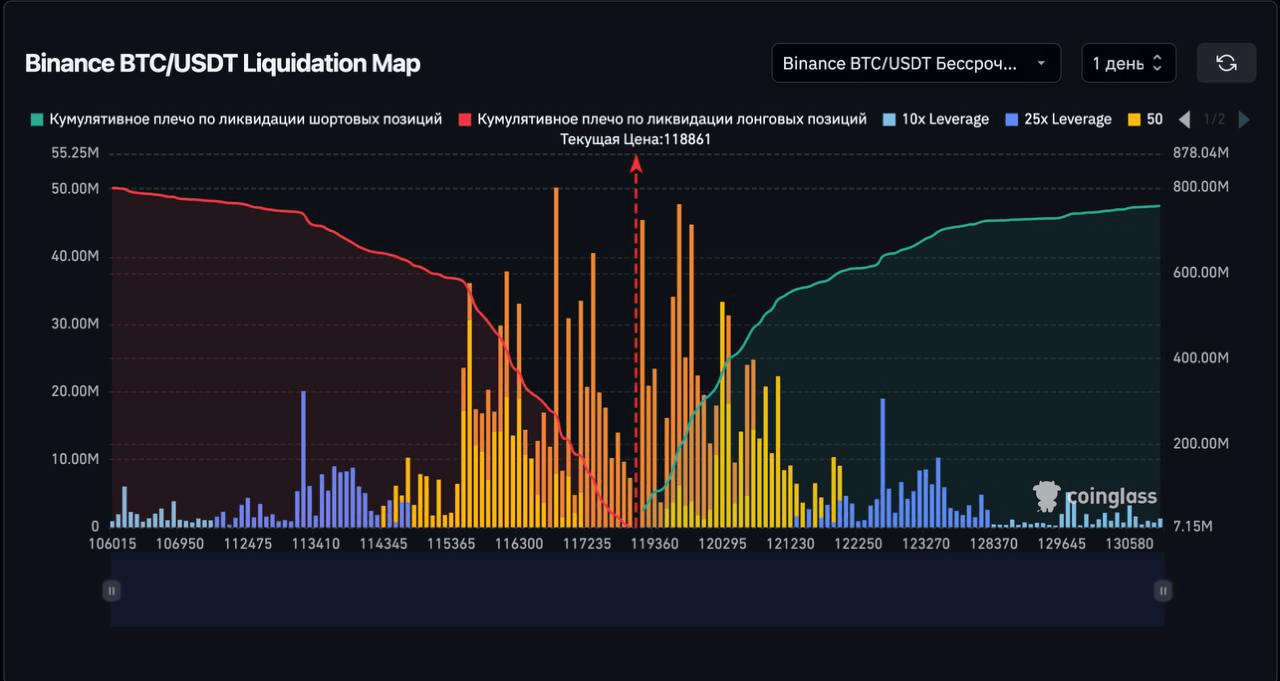Screen dimensions: 1280x681
Task: Click the tallest orange bar reaching 50.00M
Action: [x=556, y=357]
